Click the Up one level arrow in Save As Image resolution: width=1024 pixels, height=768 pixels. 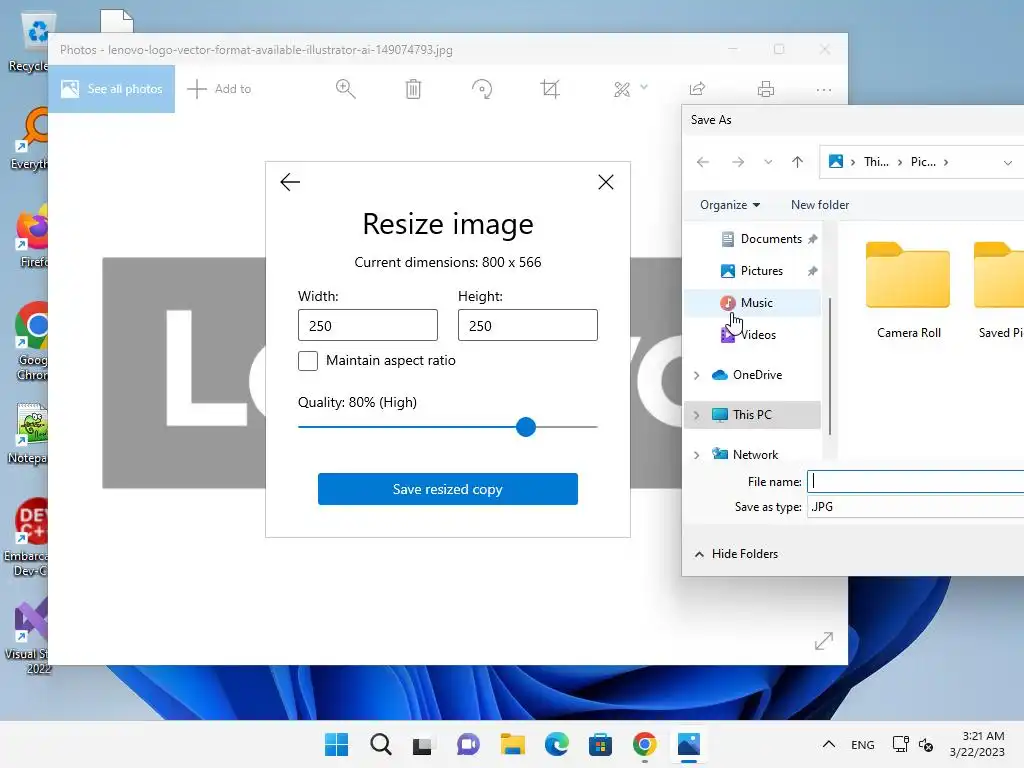tap(797, 162)
